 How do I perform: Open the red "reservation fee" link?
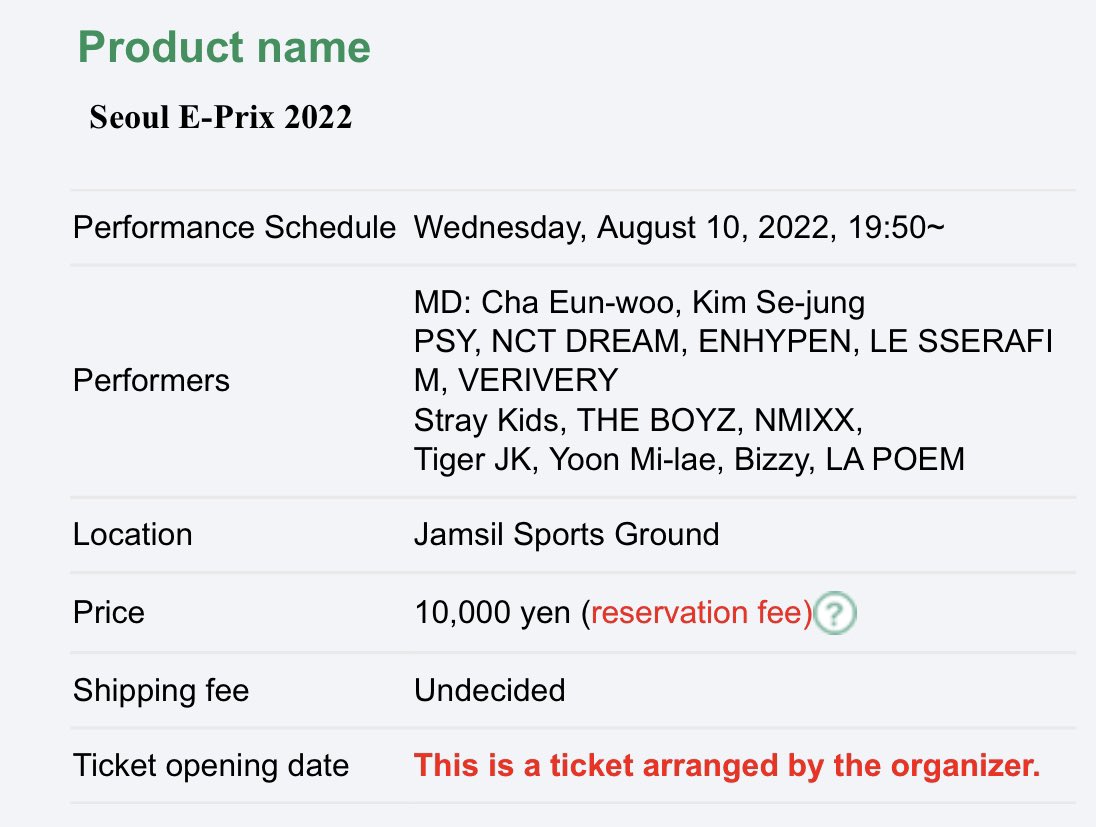point(702,612)
